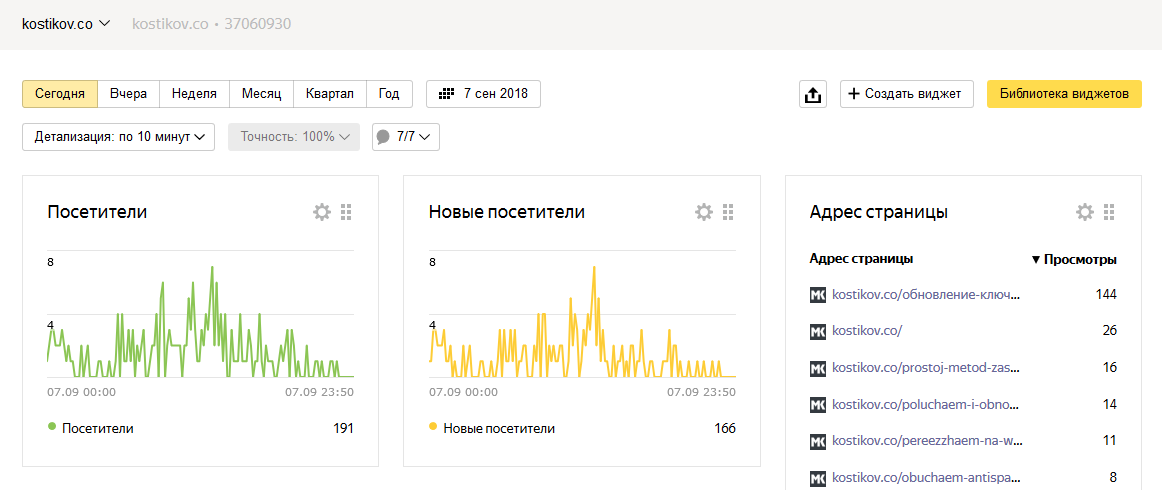Switch period to Год

click(x=389, y=94)
